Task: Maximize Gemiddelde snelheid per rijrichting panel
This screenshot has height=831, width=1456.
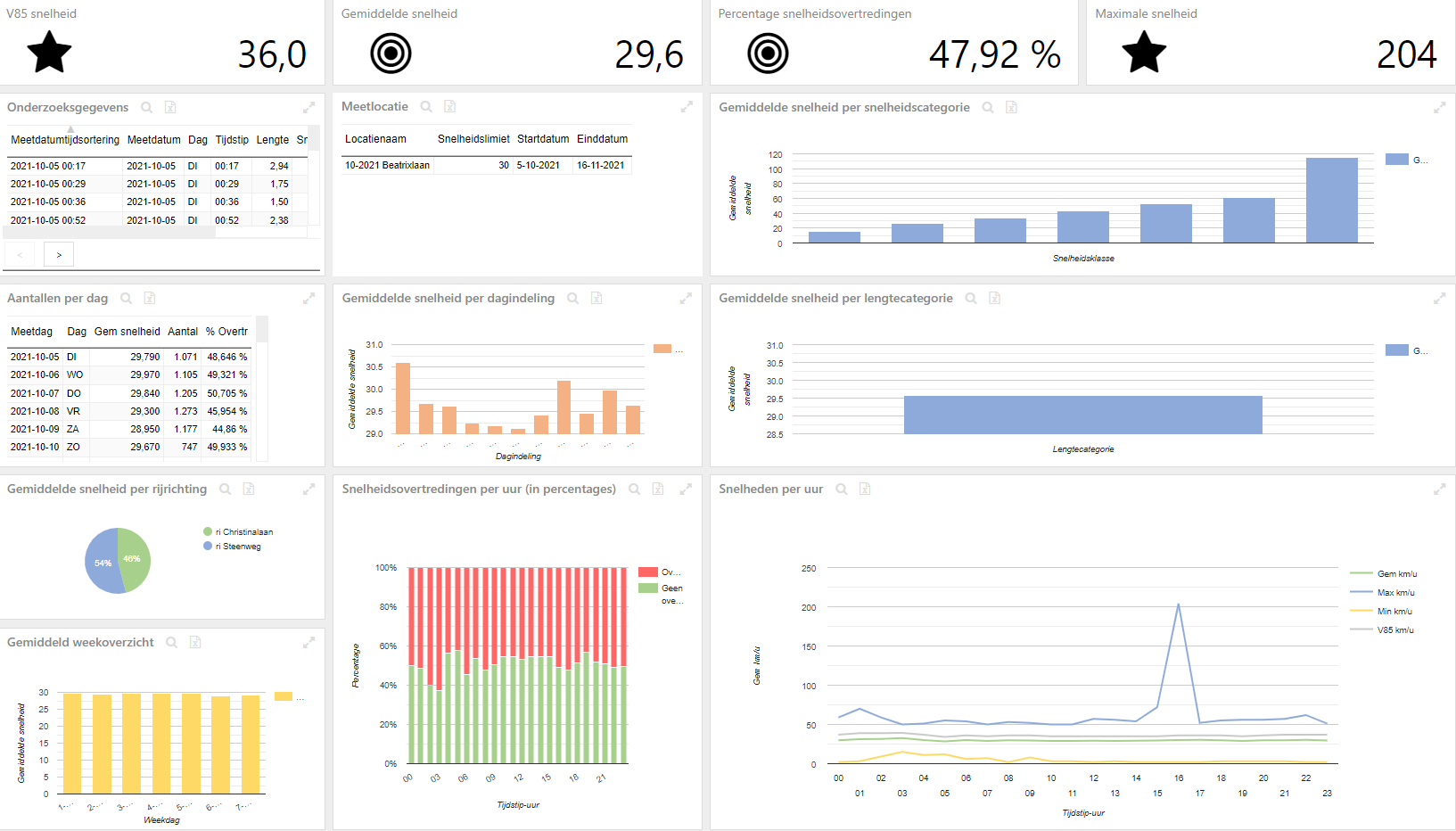Action: [308, 489]
